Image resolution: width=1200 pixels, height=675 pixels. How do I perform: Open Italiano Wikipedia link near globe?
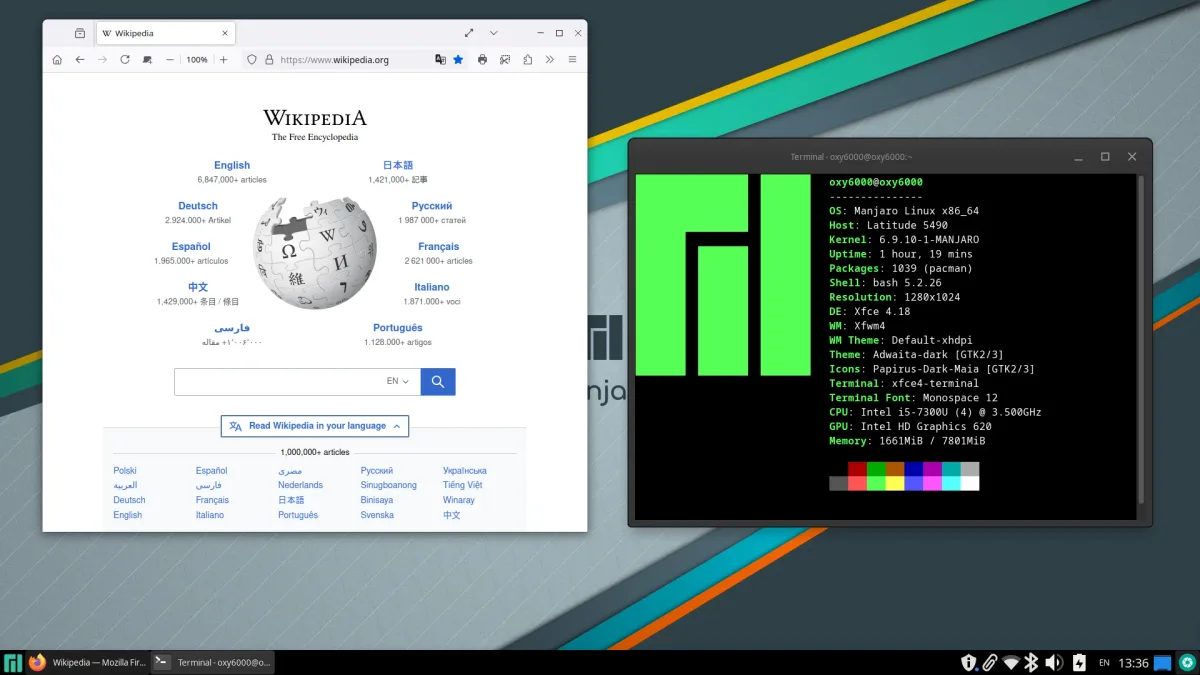point(432,287)
